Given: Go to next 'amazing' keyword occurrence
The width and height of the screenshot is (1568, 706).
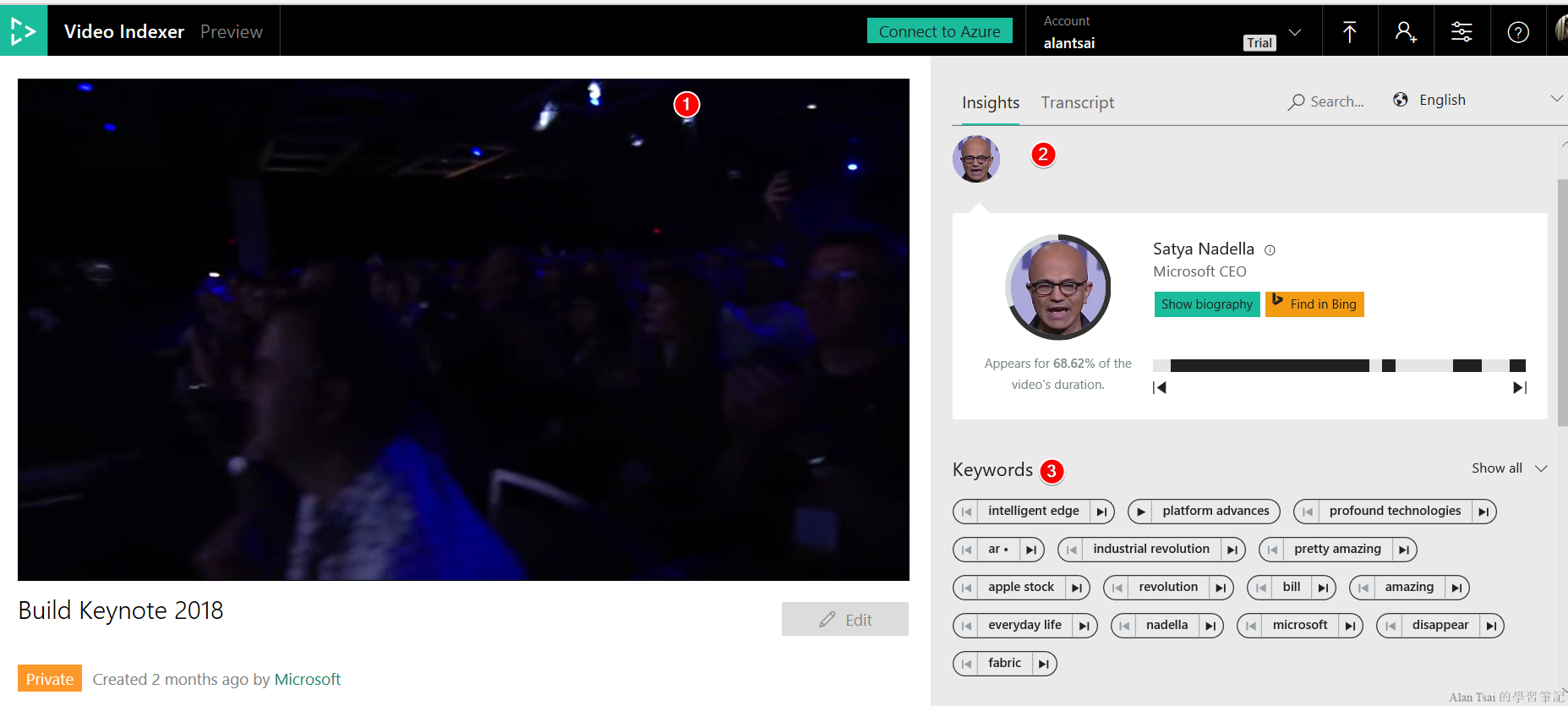Looking at the screenshot, I should (x=1456, y=588).
